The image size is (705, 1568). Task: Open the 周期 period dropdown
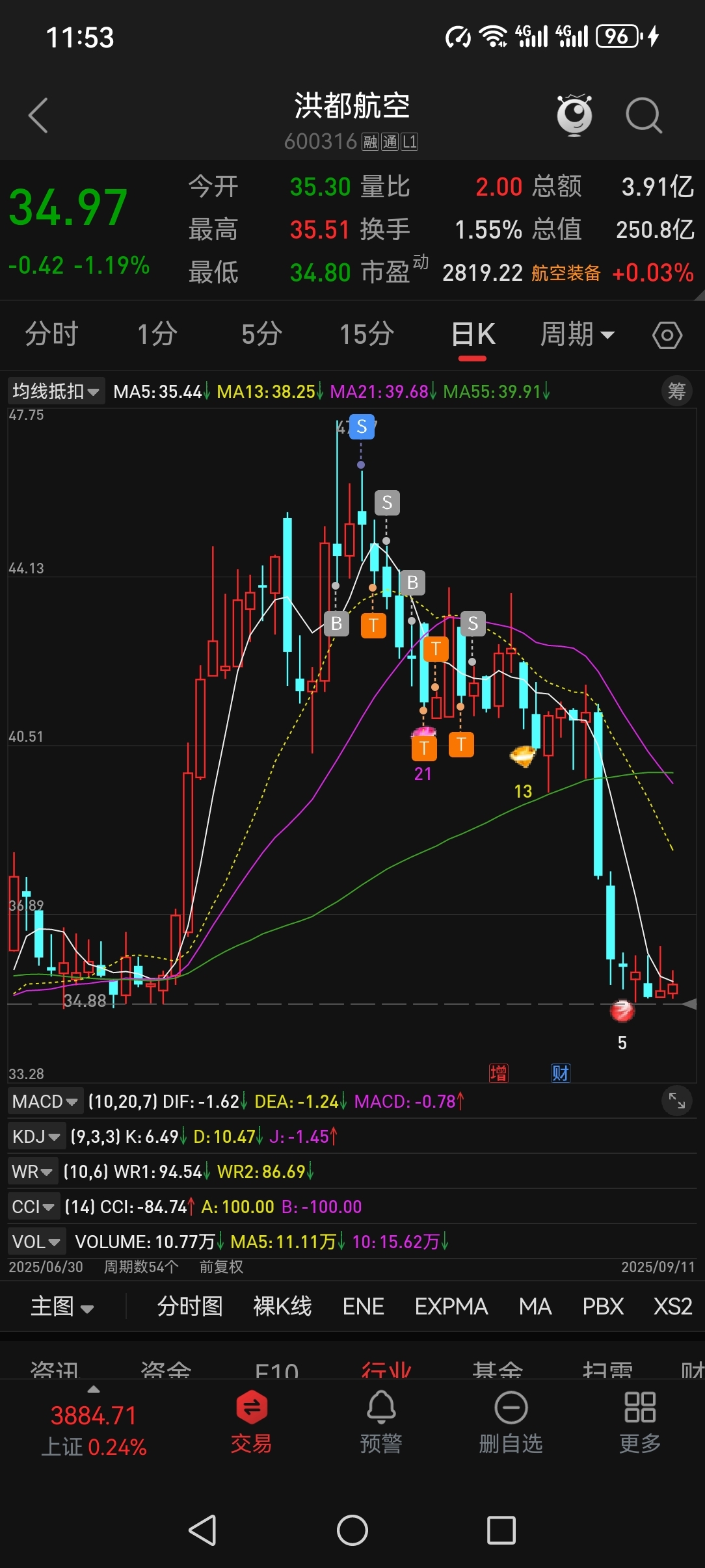578,334
